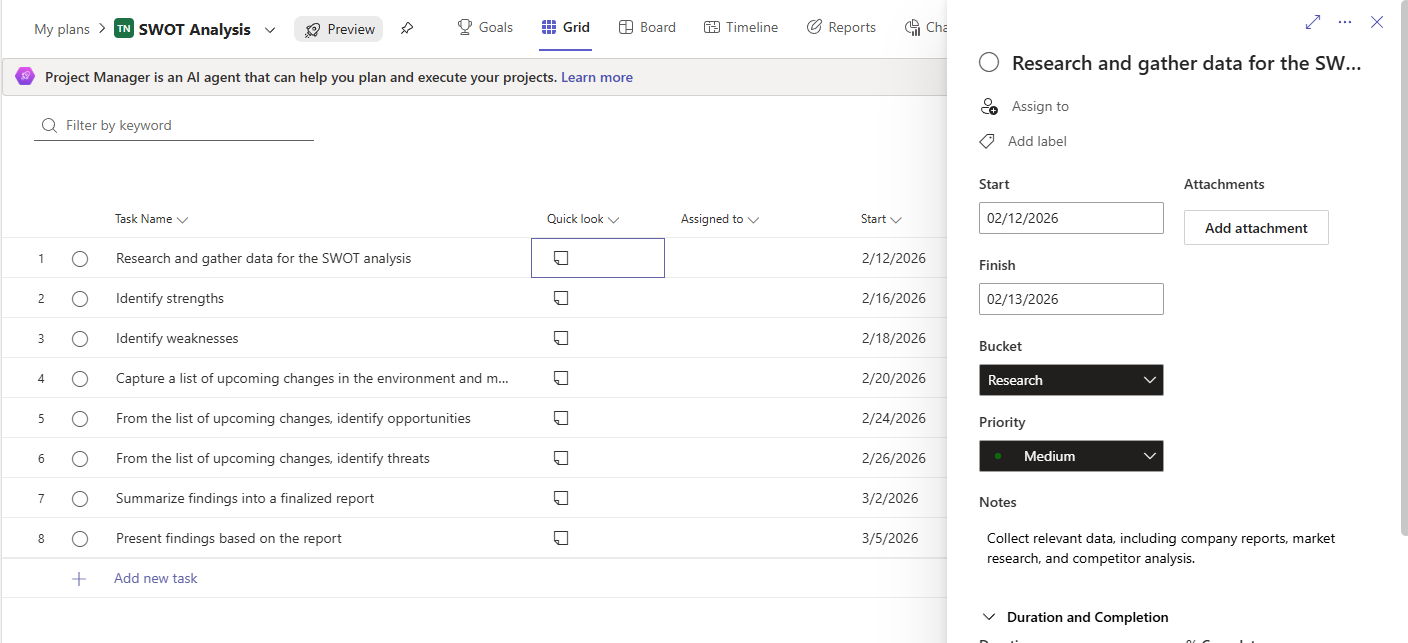
Task: Expand the task details to full screen
Action: pyautogui.click(x=1312, y=21)
